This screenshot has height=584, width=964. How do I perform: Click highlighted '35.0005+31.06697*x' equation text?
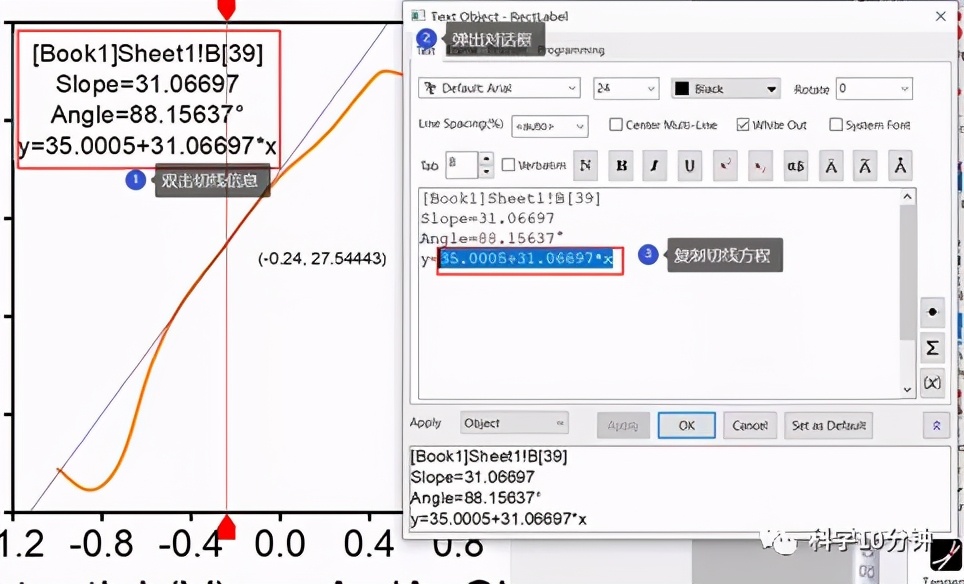pos(527,259)
